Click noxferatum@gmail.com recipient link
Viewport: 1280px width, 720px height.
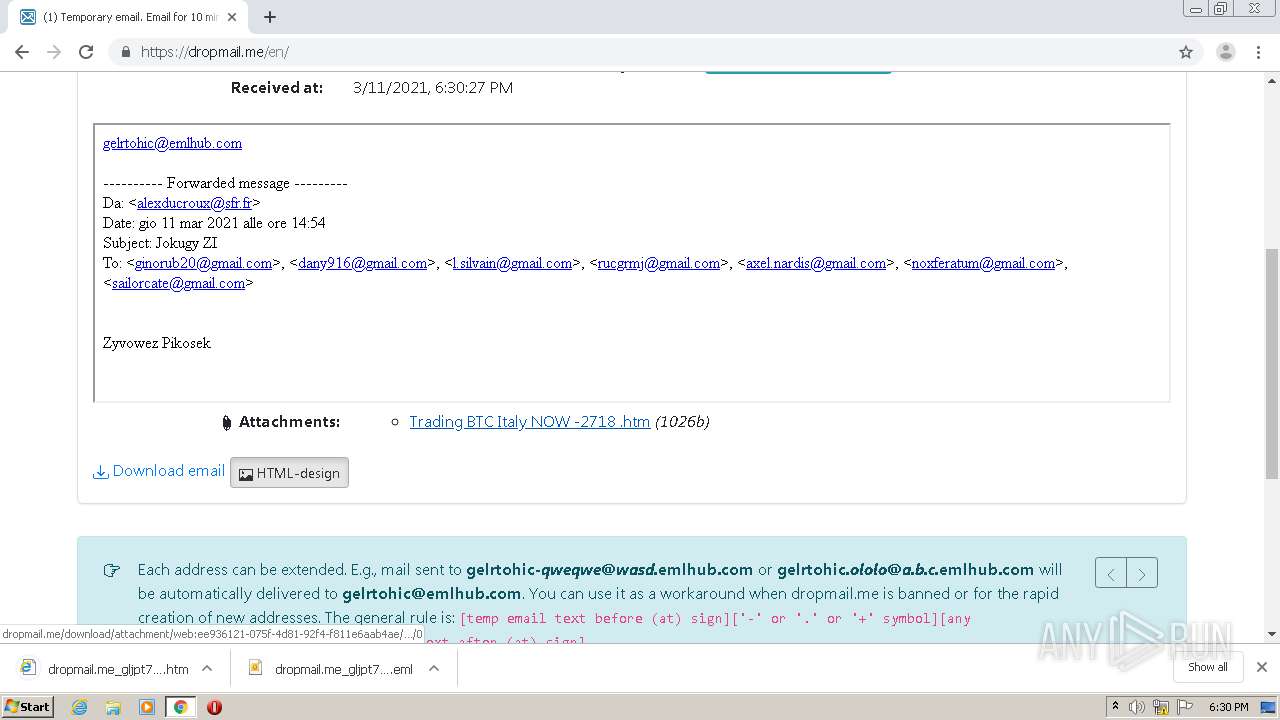983,263
